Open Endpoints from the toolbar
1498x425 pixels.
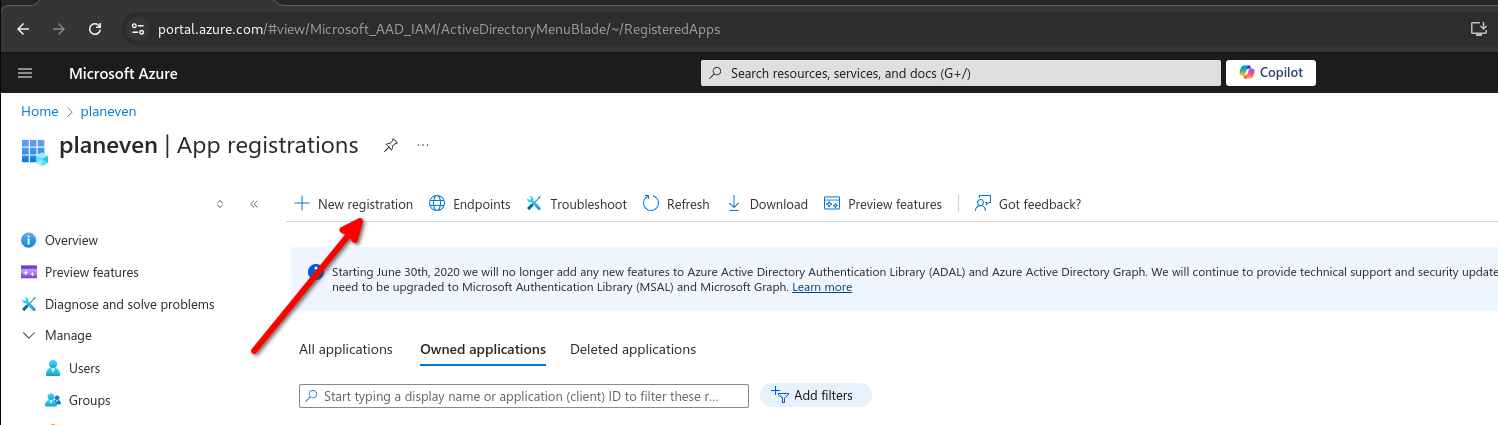click(469, 204)
